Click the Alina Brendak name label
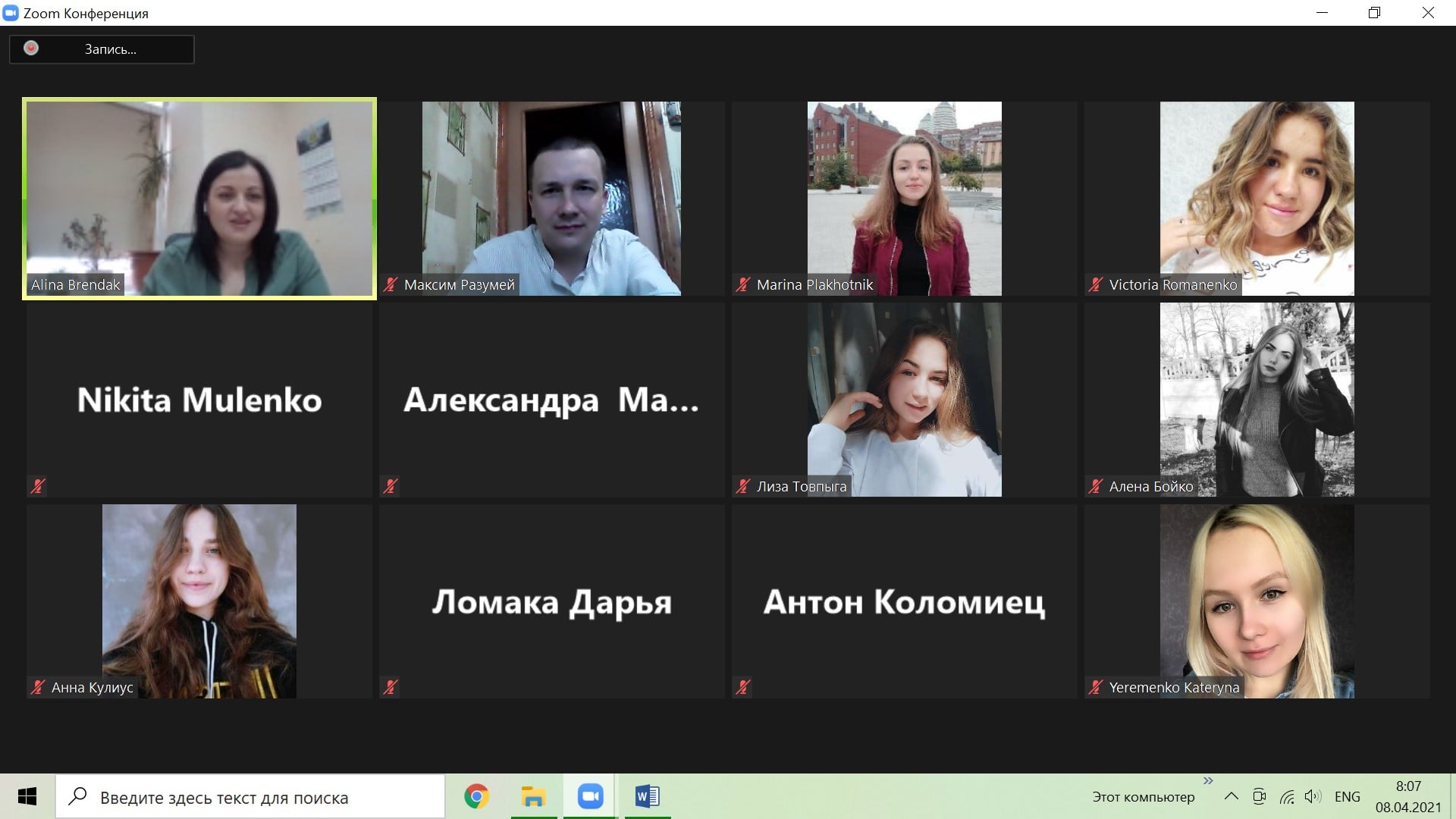 [x=75, y=285]
